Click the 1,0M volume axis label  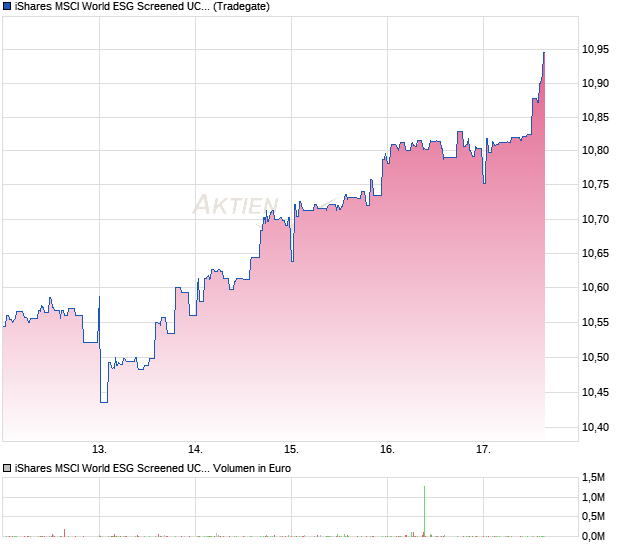(x=593, y=497)
